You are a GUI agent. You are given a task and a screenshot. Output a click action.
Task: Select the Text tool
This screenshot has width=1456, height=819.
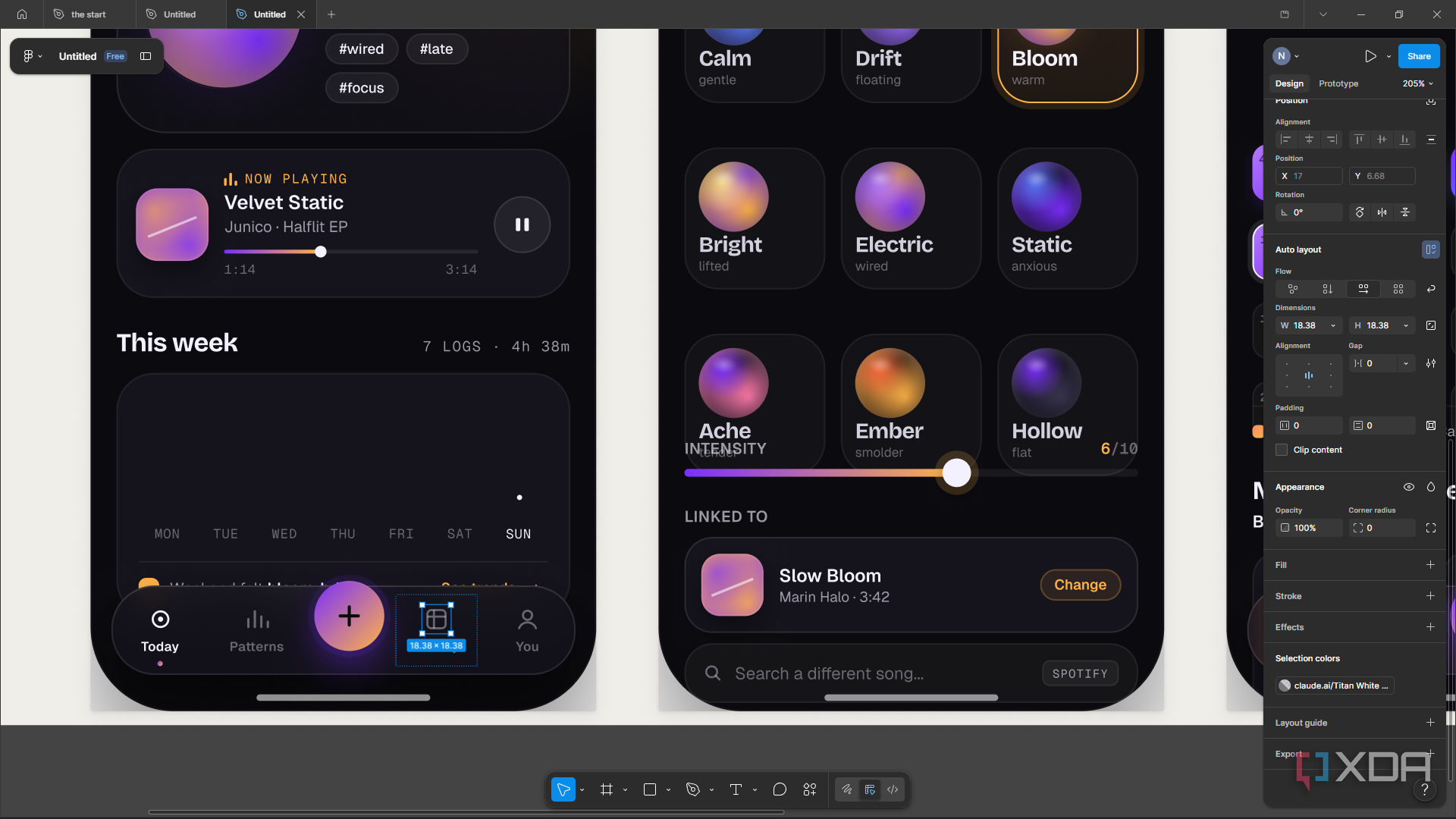coord(736,789)
